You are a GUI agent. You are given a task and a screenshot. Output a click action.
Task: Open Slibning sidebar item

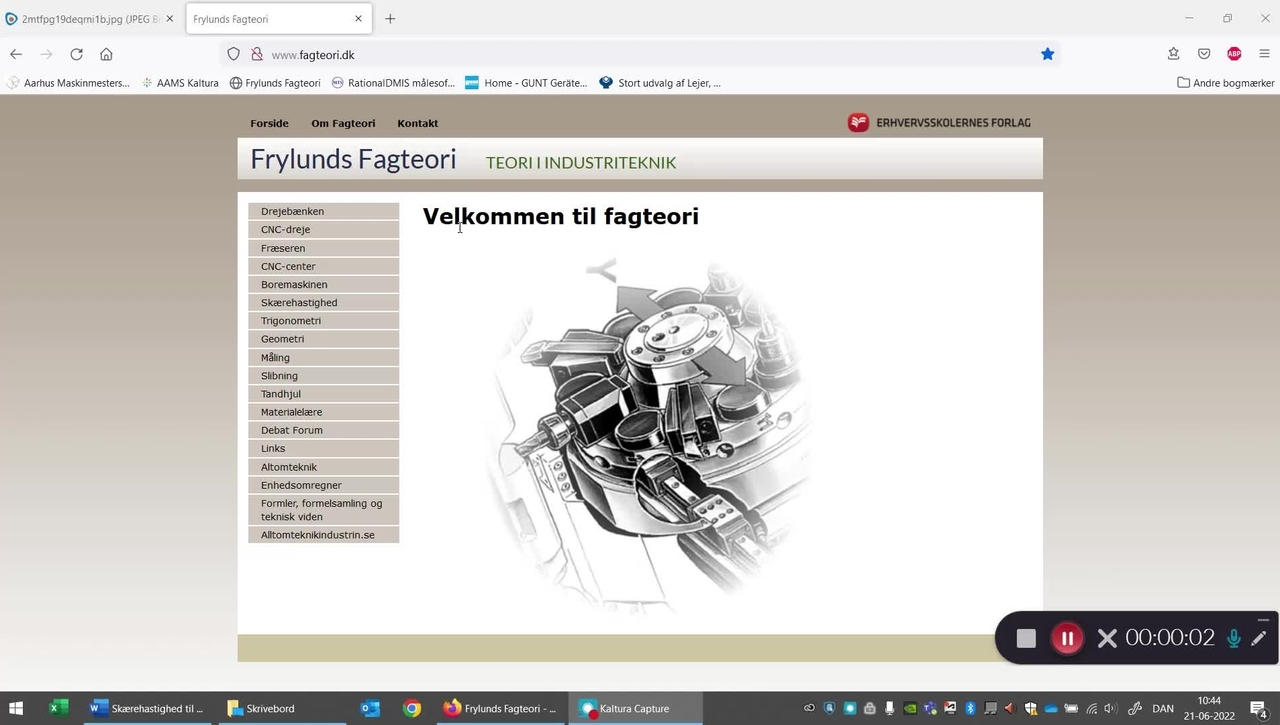(323, 376)
